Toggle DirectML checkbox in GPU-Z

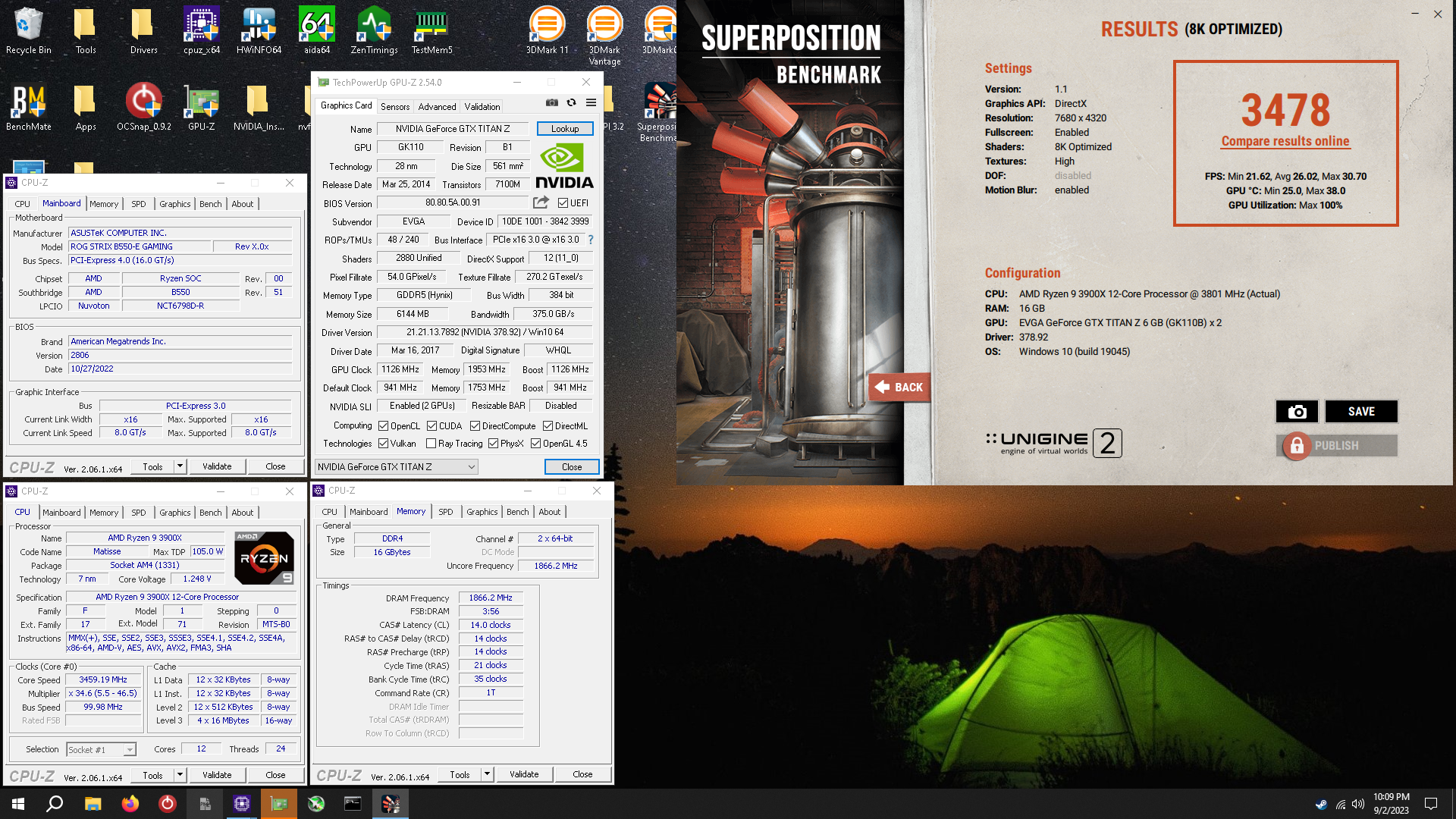point(548,426)
